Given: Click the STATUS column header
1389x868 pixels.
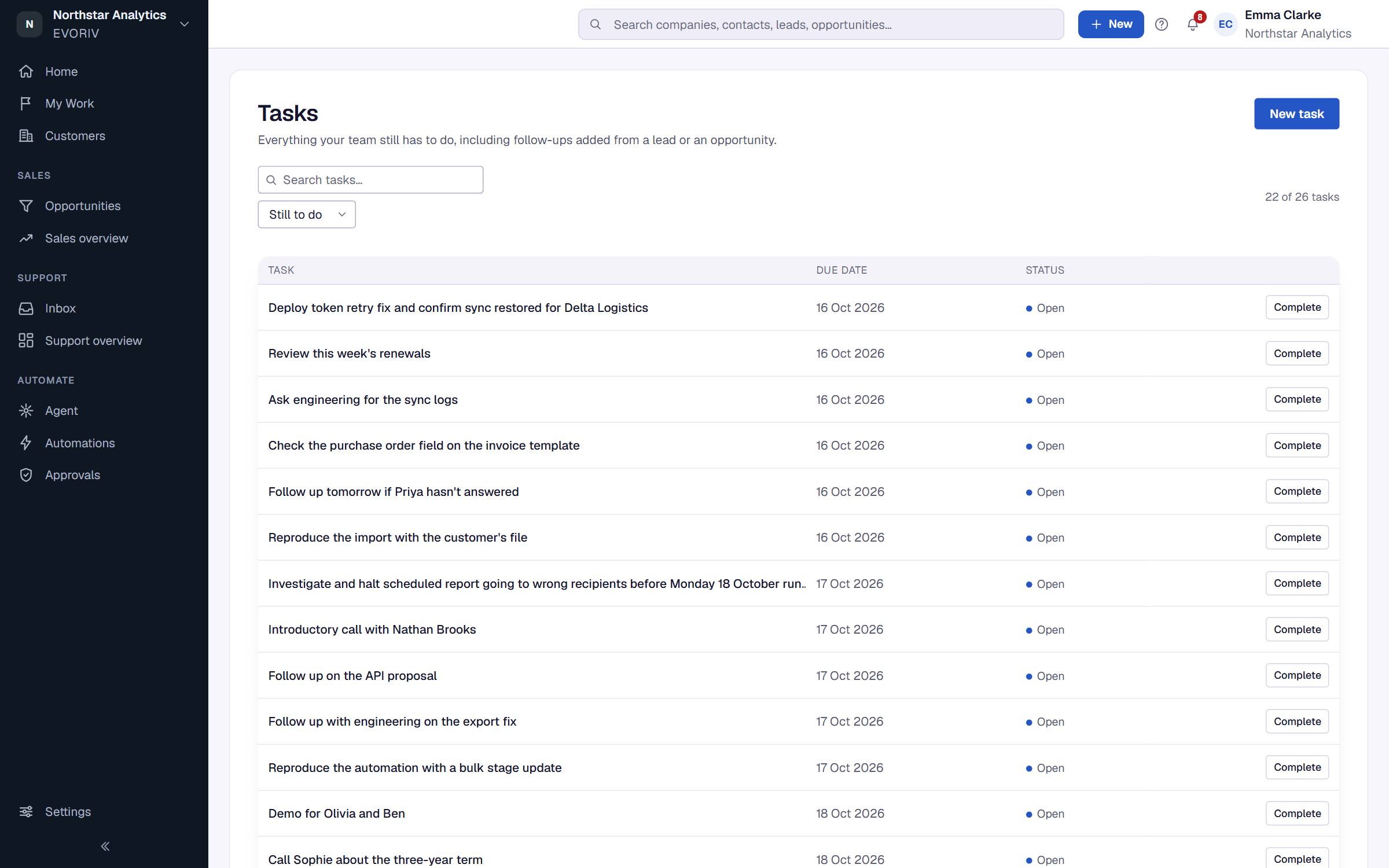Looking at the screenshot, I should click(x=1045, y=270).
